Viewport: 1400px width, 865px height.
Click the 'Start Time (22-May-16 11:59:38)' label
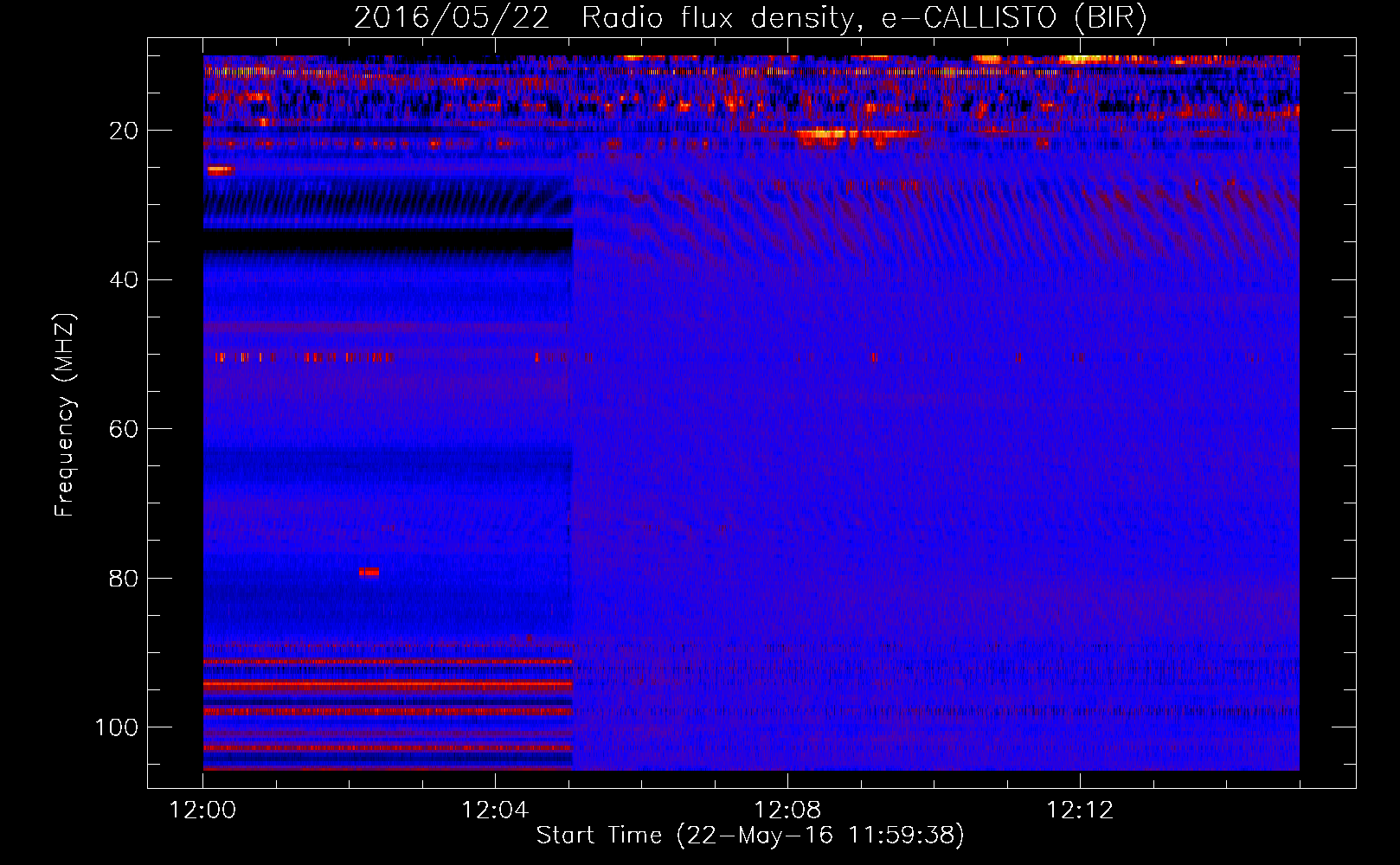(750, 836)
